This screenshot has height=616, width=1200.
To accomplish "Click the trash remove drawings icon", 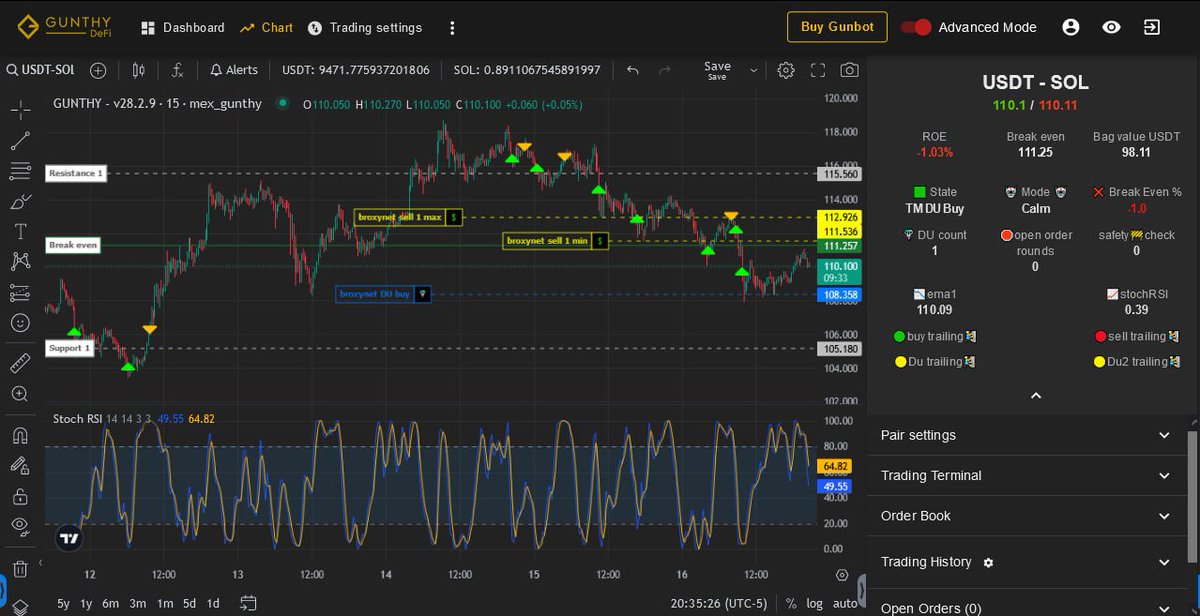I will pyautogui.click(x=20, y=569).
